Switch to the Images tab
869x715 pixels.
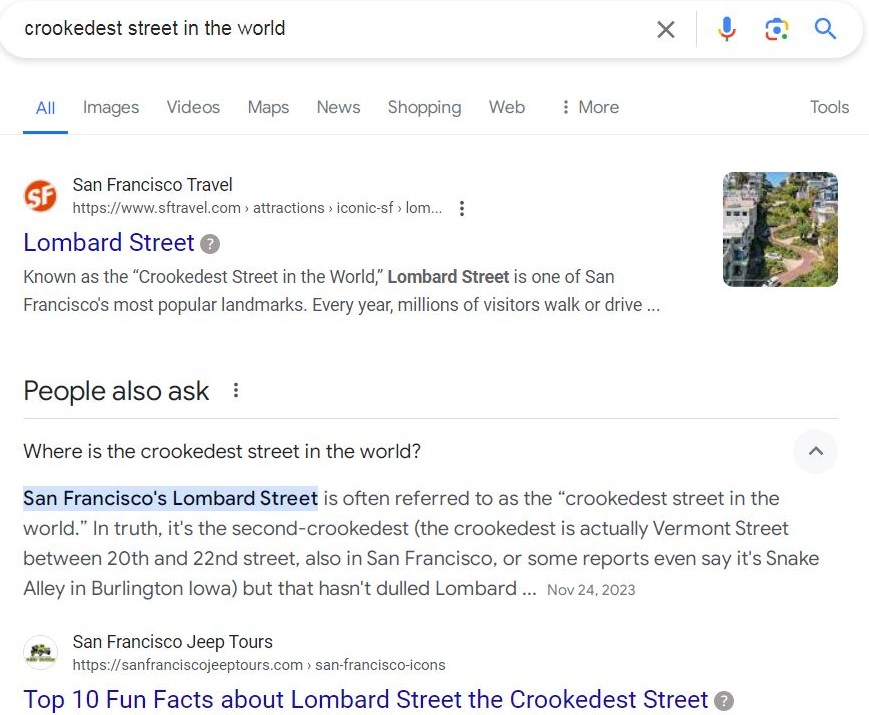click(111, 107)
